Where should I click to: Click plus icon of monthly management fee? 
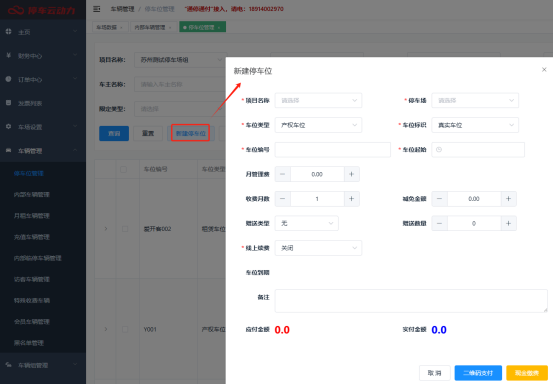coord(352,174)
